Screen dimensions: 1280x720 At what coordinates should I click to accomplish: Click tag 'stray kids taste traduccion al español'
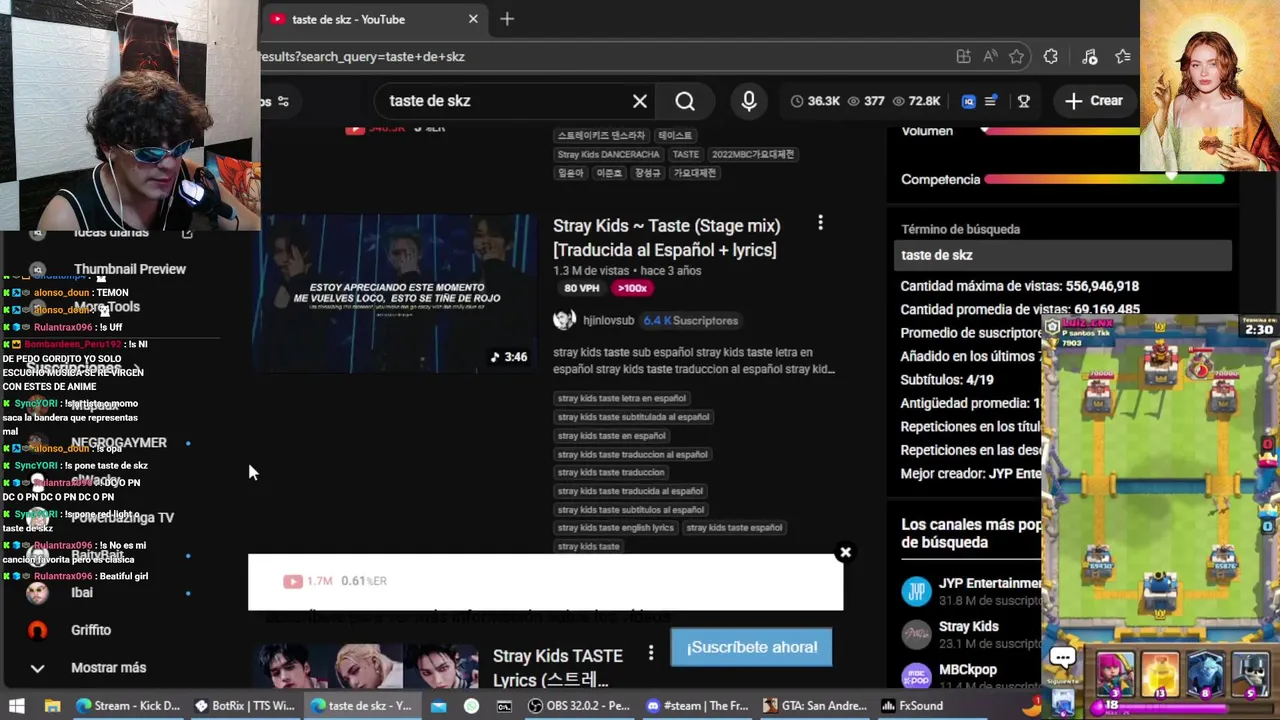coord(633,454)
